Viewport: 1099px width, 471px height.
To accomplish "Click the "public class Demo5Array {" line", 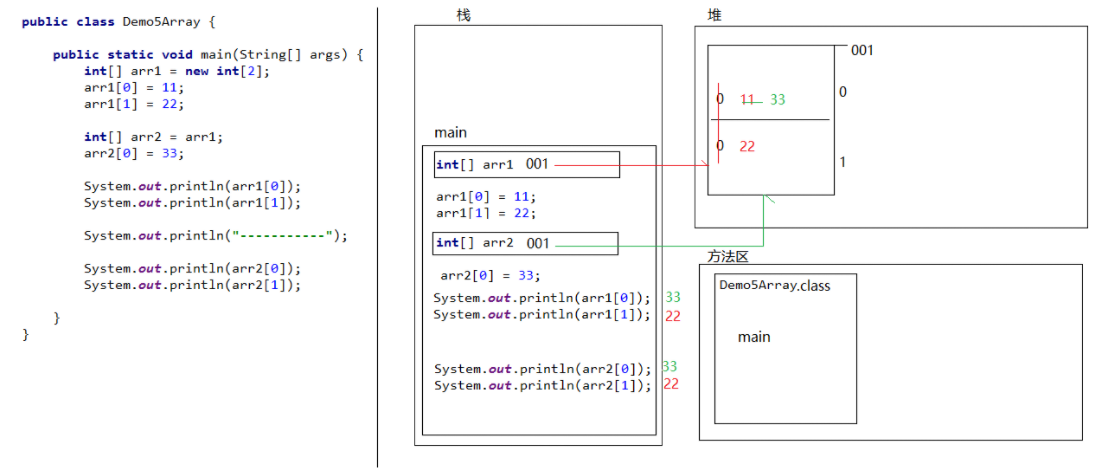I will coord(118,22).
